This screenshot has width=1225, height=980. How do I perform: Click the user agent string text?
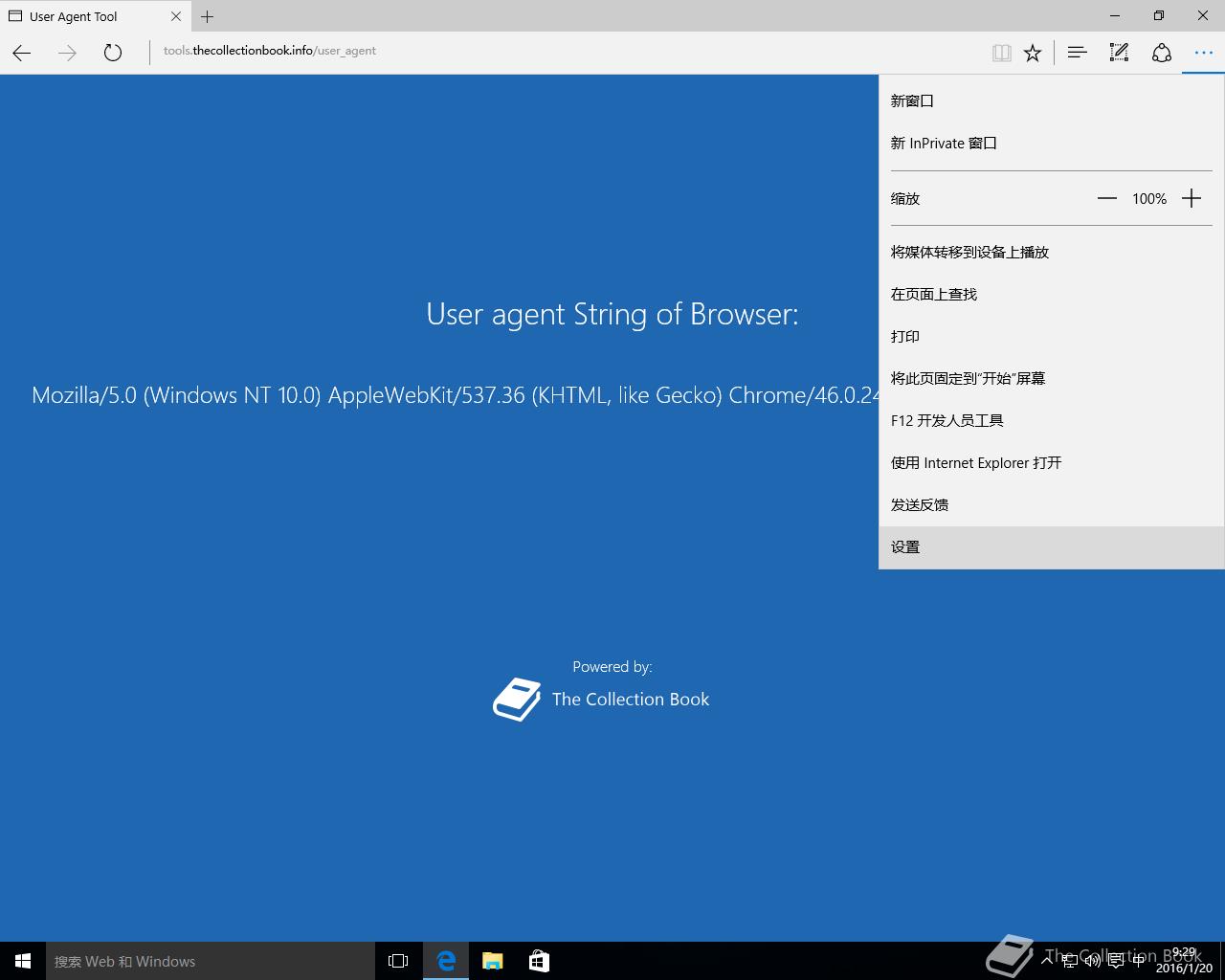pyautogui.click(x=455, y=395)
